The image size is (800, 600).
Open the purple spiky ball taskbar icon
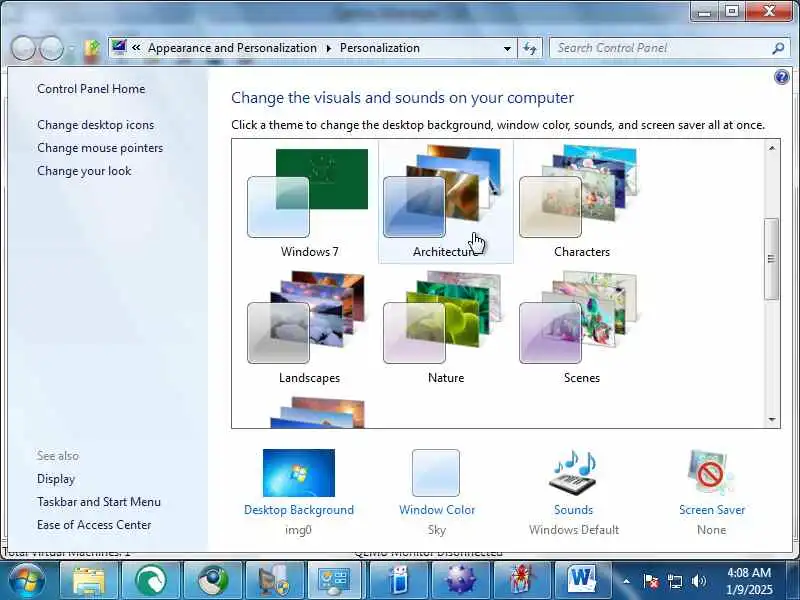(460, 581)
